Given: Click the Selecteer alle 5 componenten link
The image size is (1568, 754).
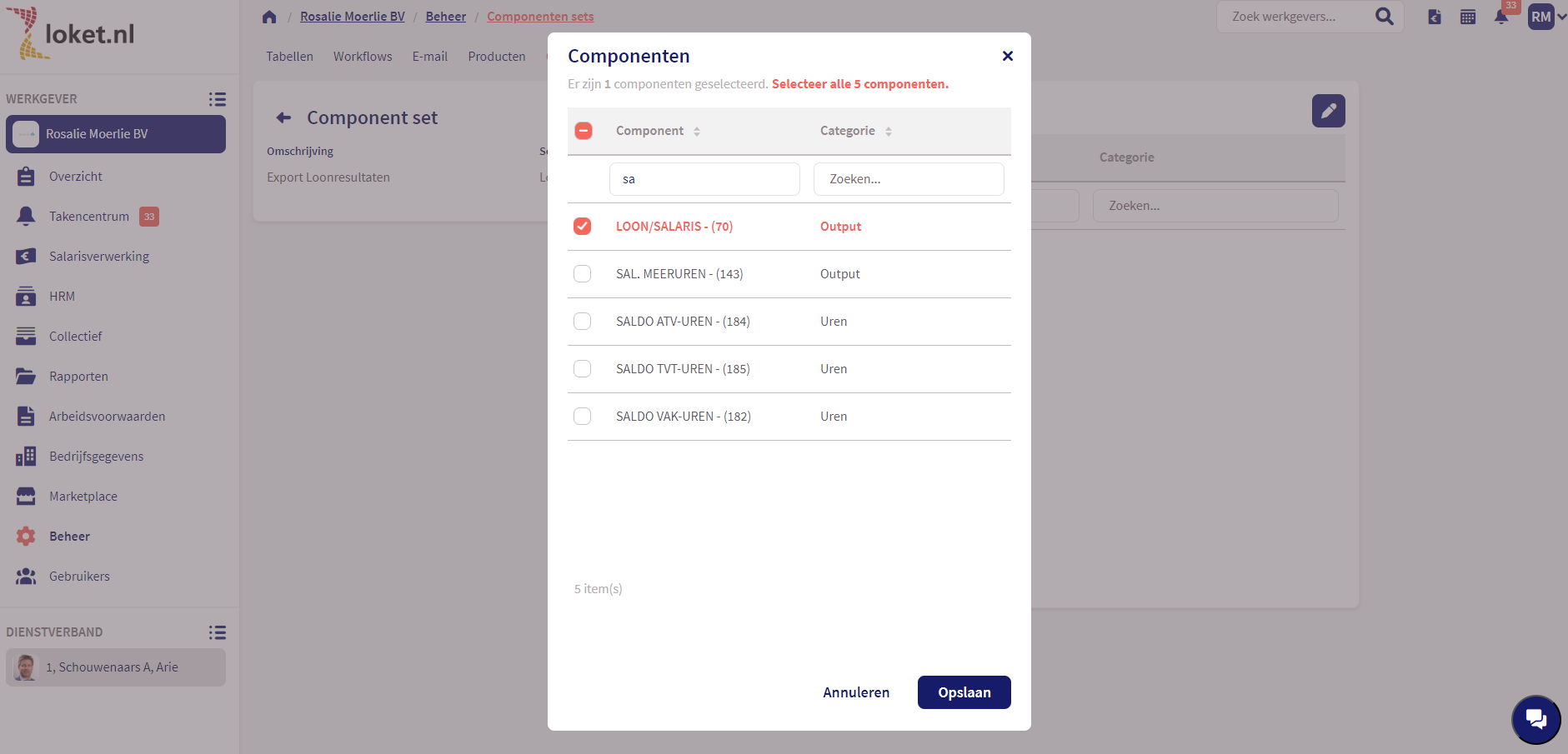Looking at the screenshot, I should coord(859,84).
